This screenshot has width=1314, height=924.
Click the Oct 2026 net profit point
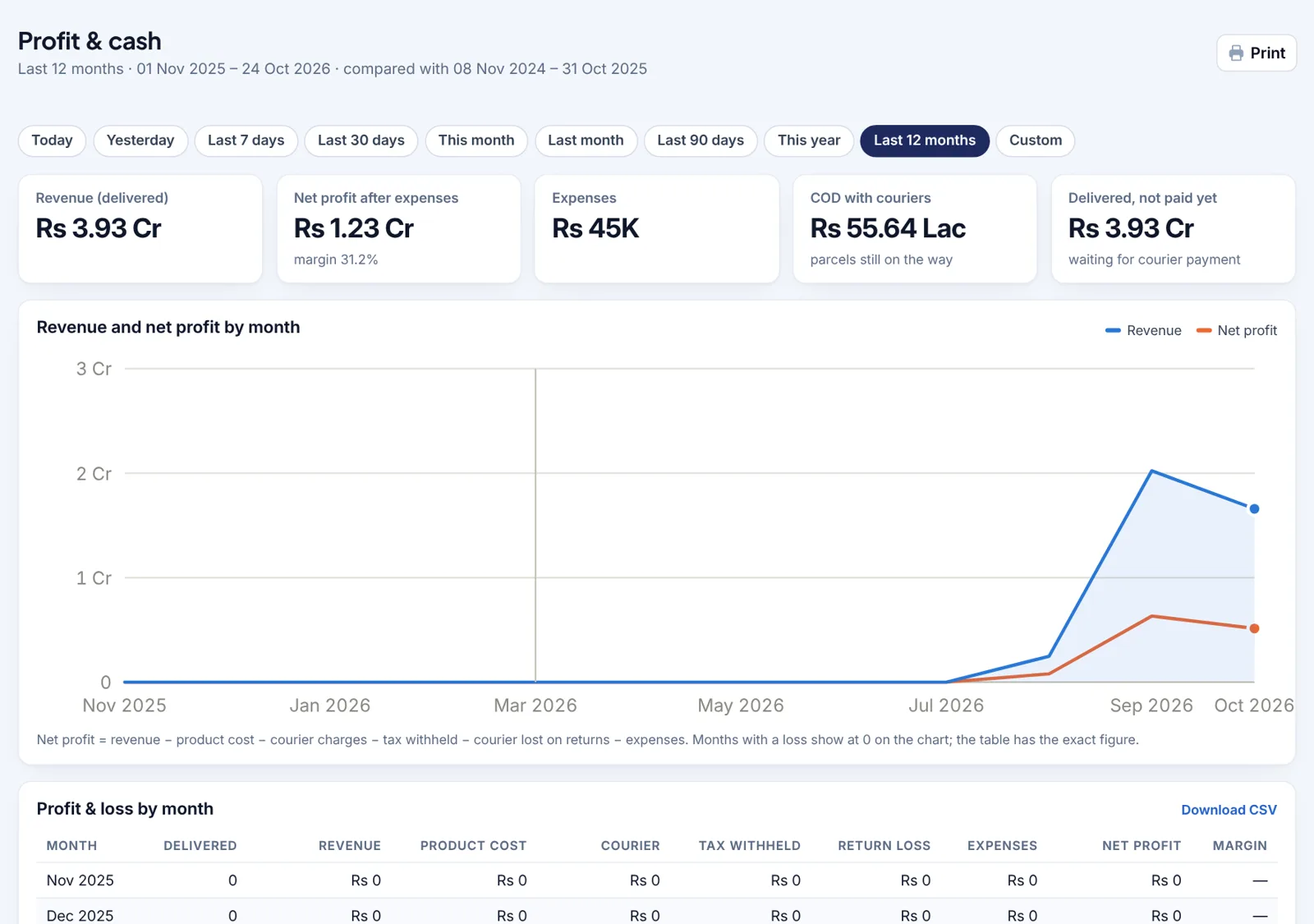(x=1254, y=628)
